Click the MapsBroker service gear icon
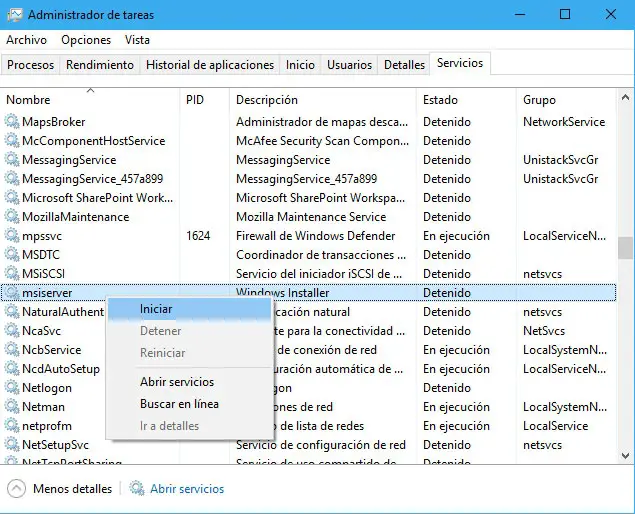This screenshot has height=514, width=635. point(12,122)
